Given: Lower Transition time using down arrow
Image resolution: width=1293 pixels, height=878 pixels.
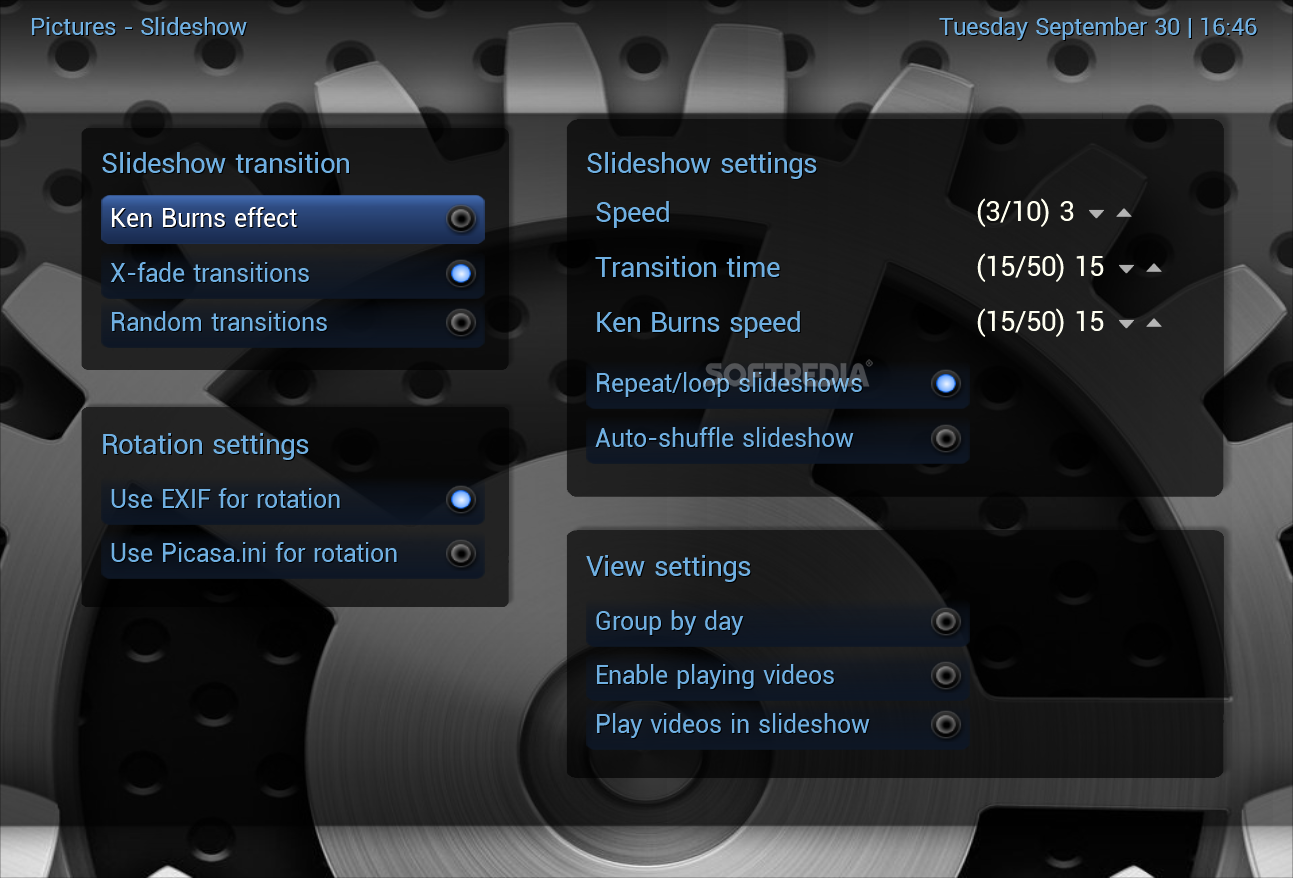Looking at the screenshot, I should tap(1127, 269).
